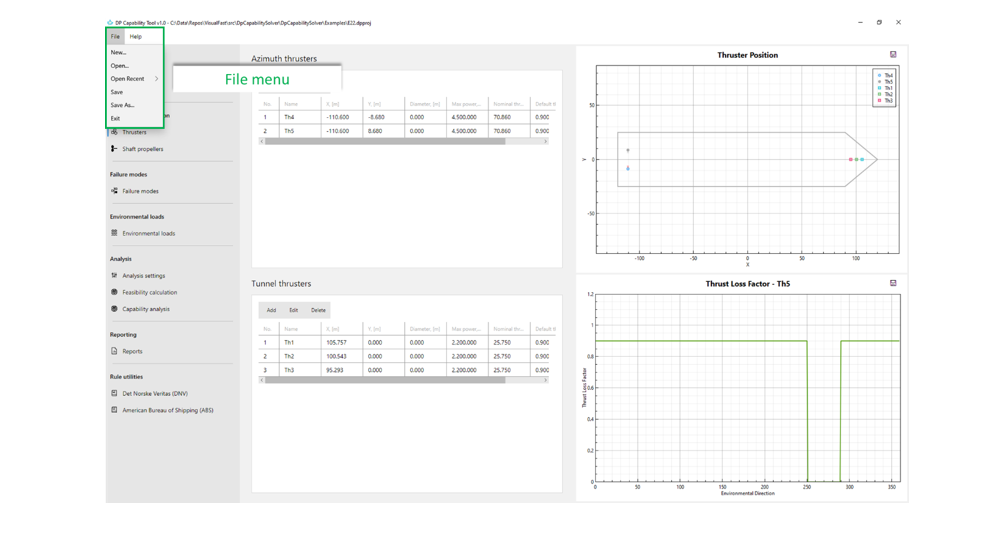Click the Th3 legend swatch in Thruster Position
1006x540 pixels.
pyautogui.click(x=880, y=101)
